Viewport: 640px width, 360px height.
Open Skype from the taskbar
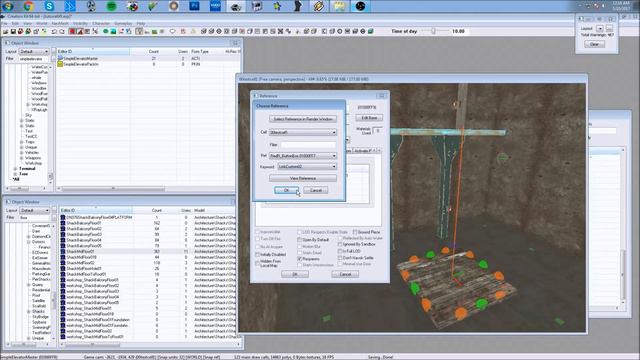click(x=49, y=6)
